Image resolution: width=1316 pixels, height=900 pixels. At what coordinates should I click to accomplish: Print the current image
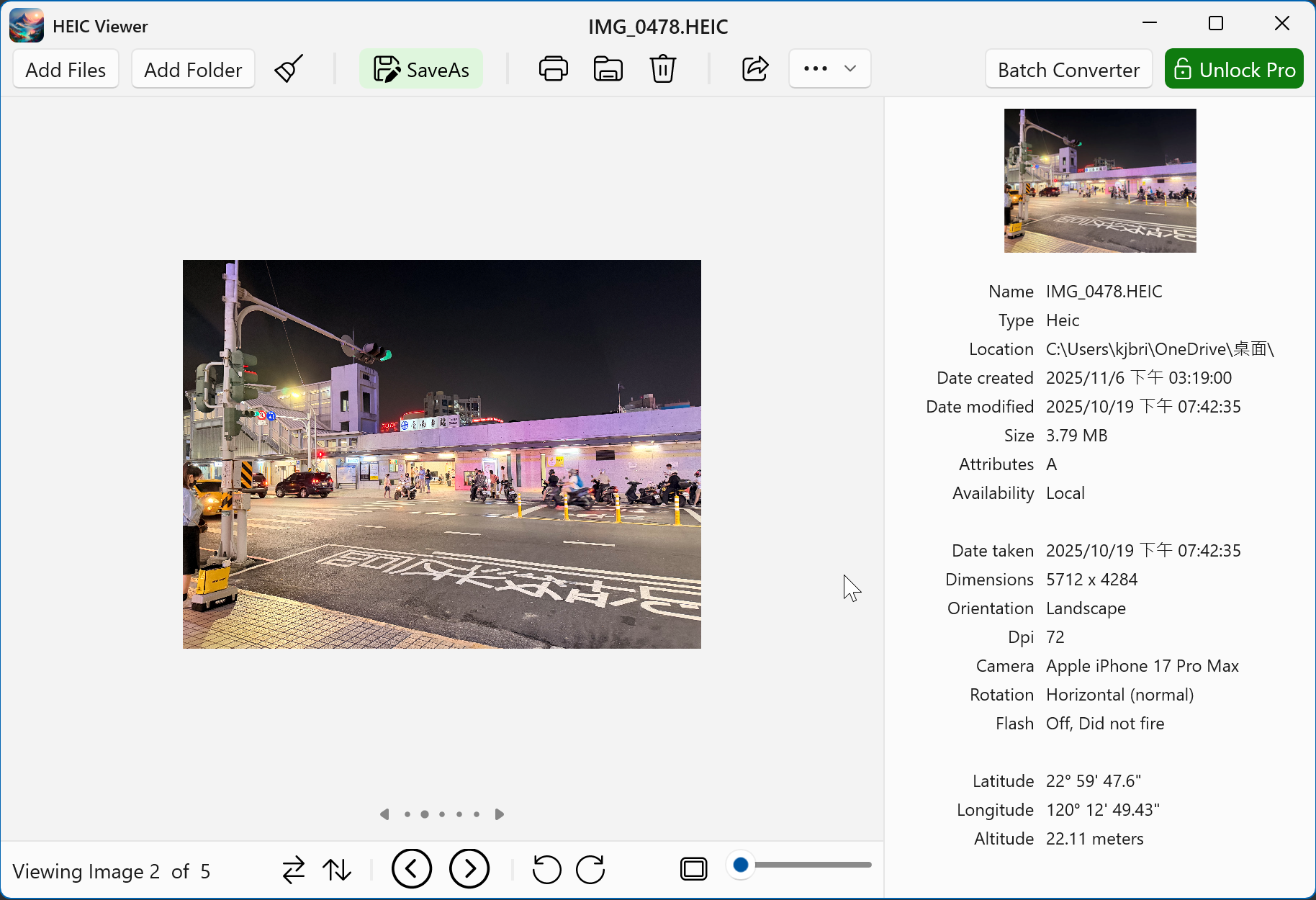click(553, 69)
